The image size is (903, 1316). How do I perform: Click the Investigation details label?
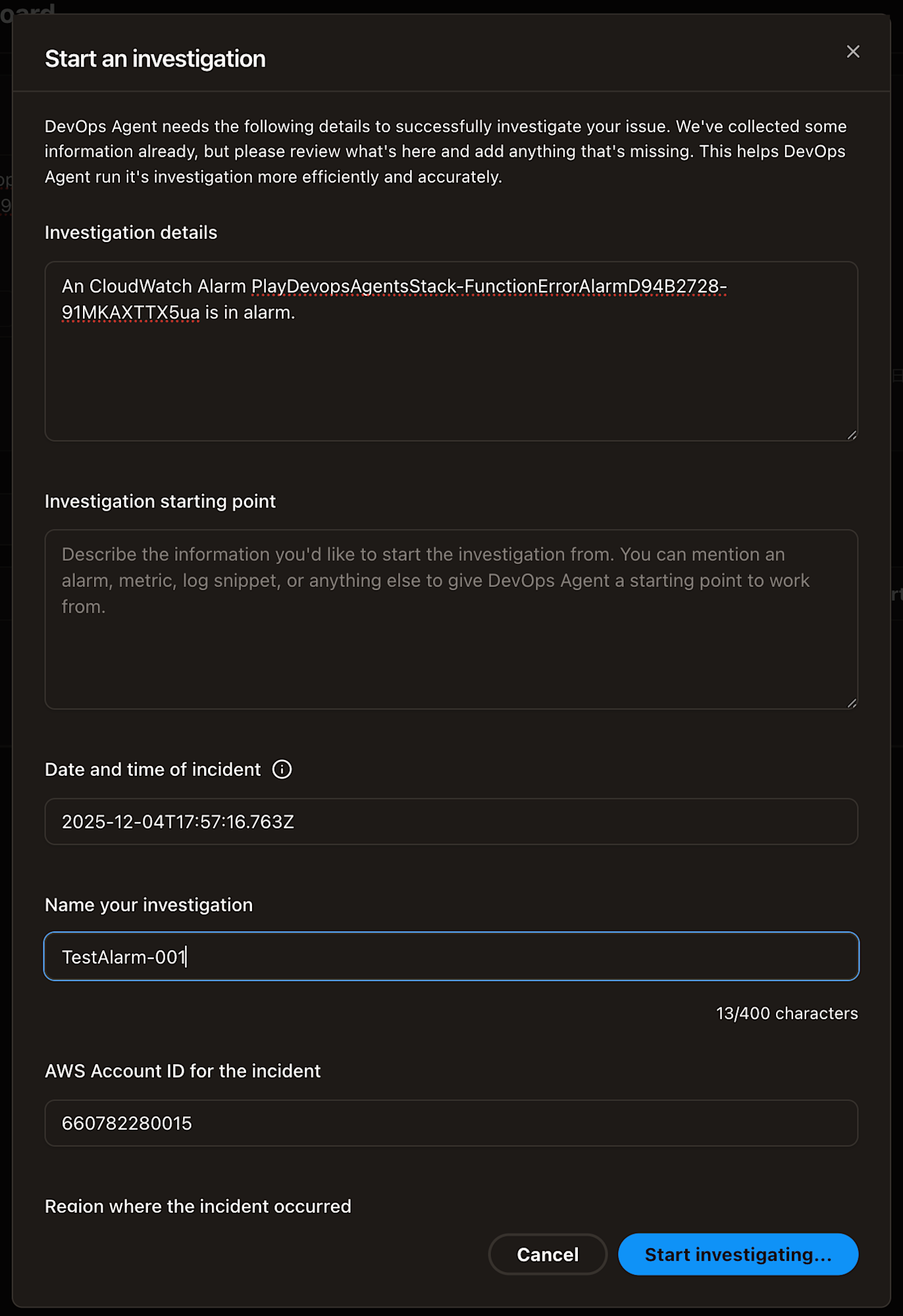[131, 233]
